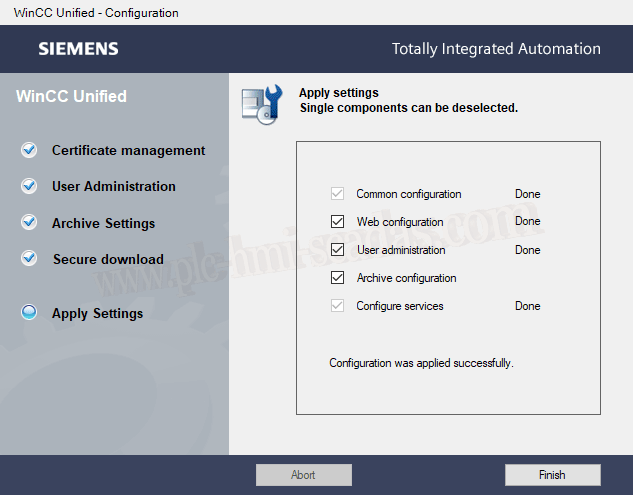The width and height of the screenshot is (633, 495).
Task: Click the disabled Common configuration checkbox
Action: [x=337, y=194]
